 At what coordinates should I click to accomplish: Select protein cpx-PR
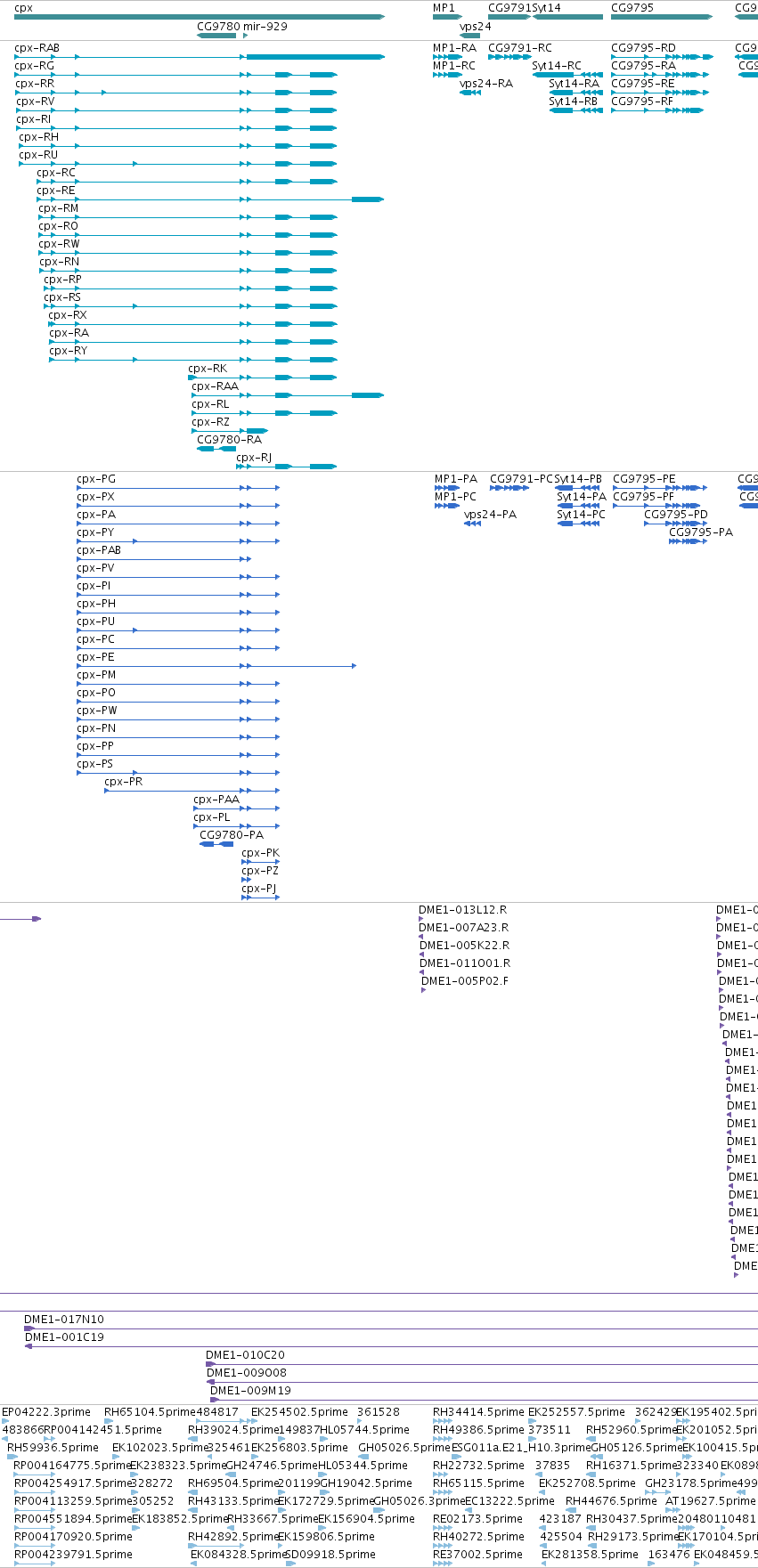(124, 782)
